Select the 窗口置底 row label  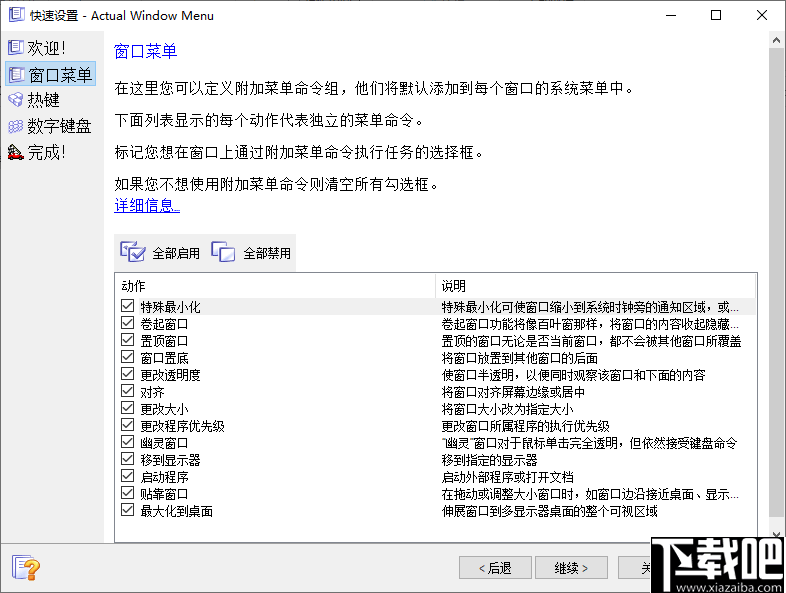click(164, 358)
